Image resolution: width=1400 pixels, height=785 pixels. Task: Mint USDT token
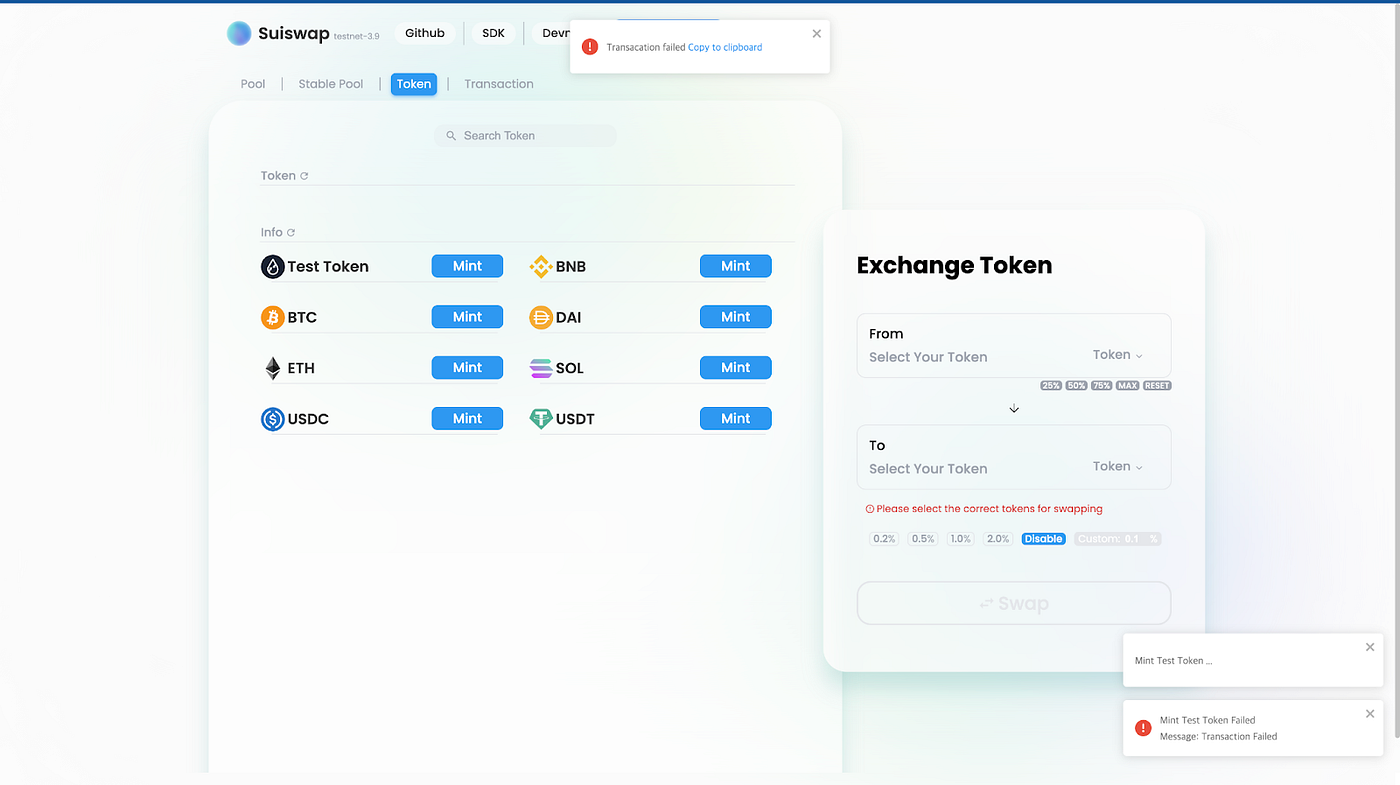click(x=735, y=419)
